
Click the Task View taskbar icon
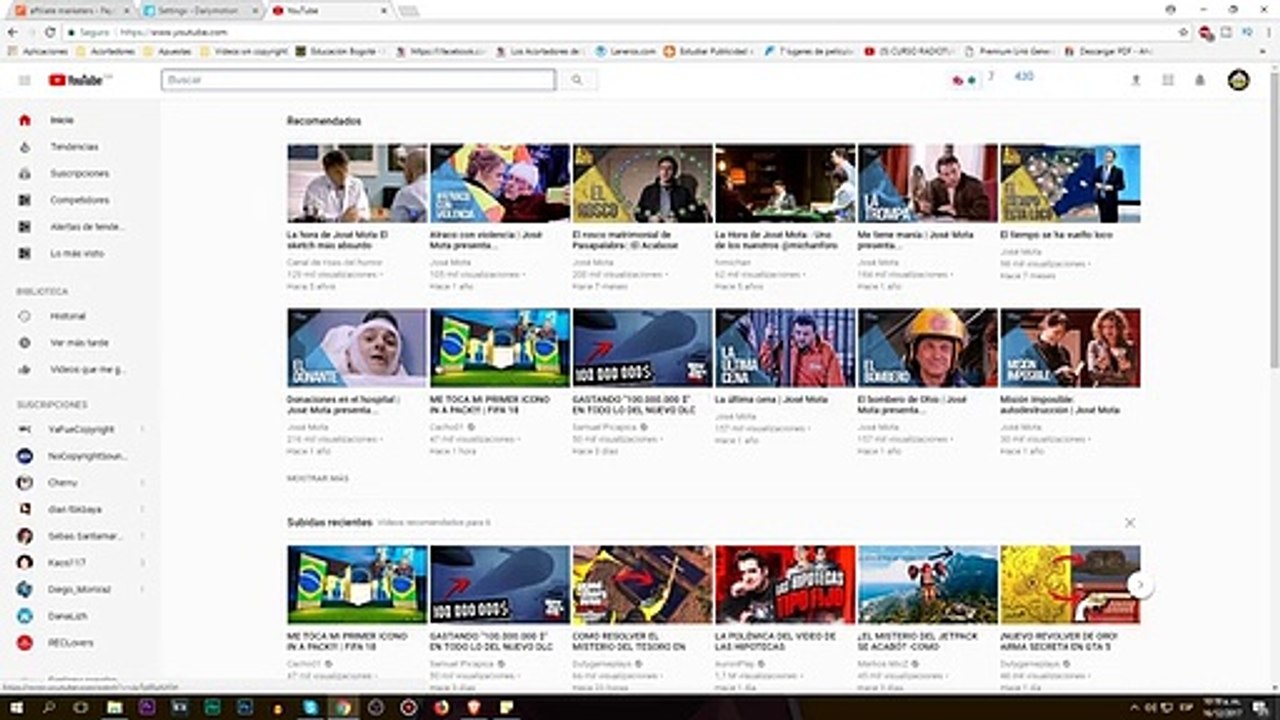click(81, 707)
